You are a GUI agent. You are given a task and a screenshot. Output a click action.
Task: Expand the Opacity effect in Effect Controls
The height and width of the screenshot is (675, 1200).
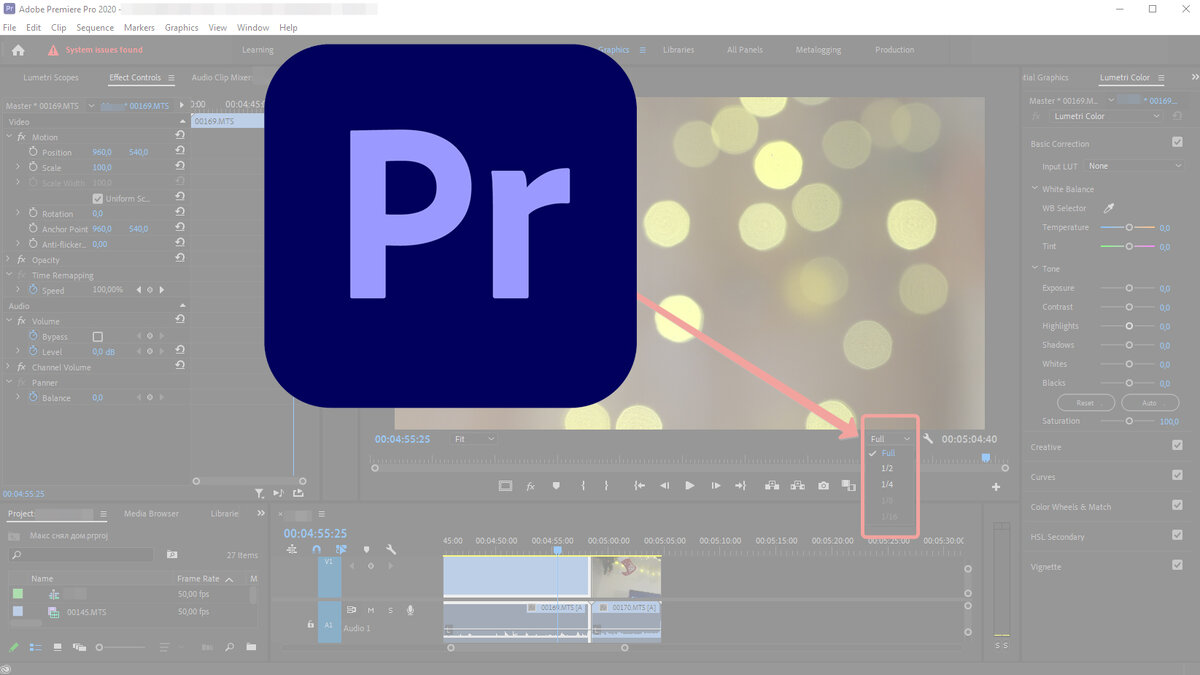[9, 260]
